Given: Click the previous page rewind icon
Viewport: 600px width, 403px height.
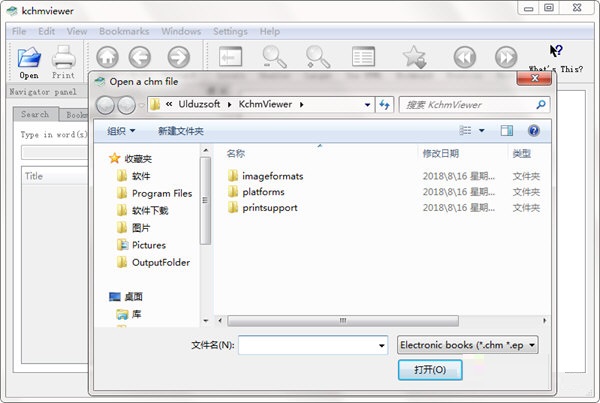Looking at the screenshot, I should [x=465, y=57].
